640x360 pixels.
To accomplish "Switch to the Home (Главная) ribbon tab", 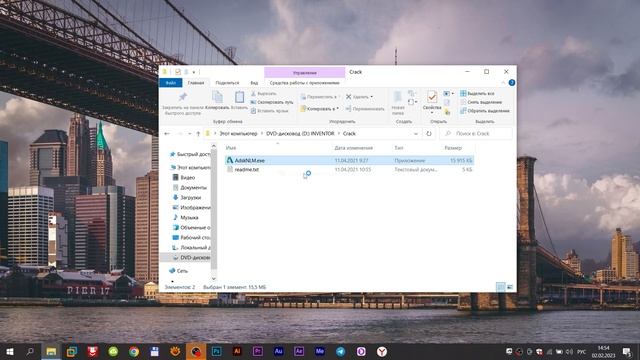I will coord(196,83).
